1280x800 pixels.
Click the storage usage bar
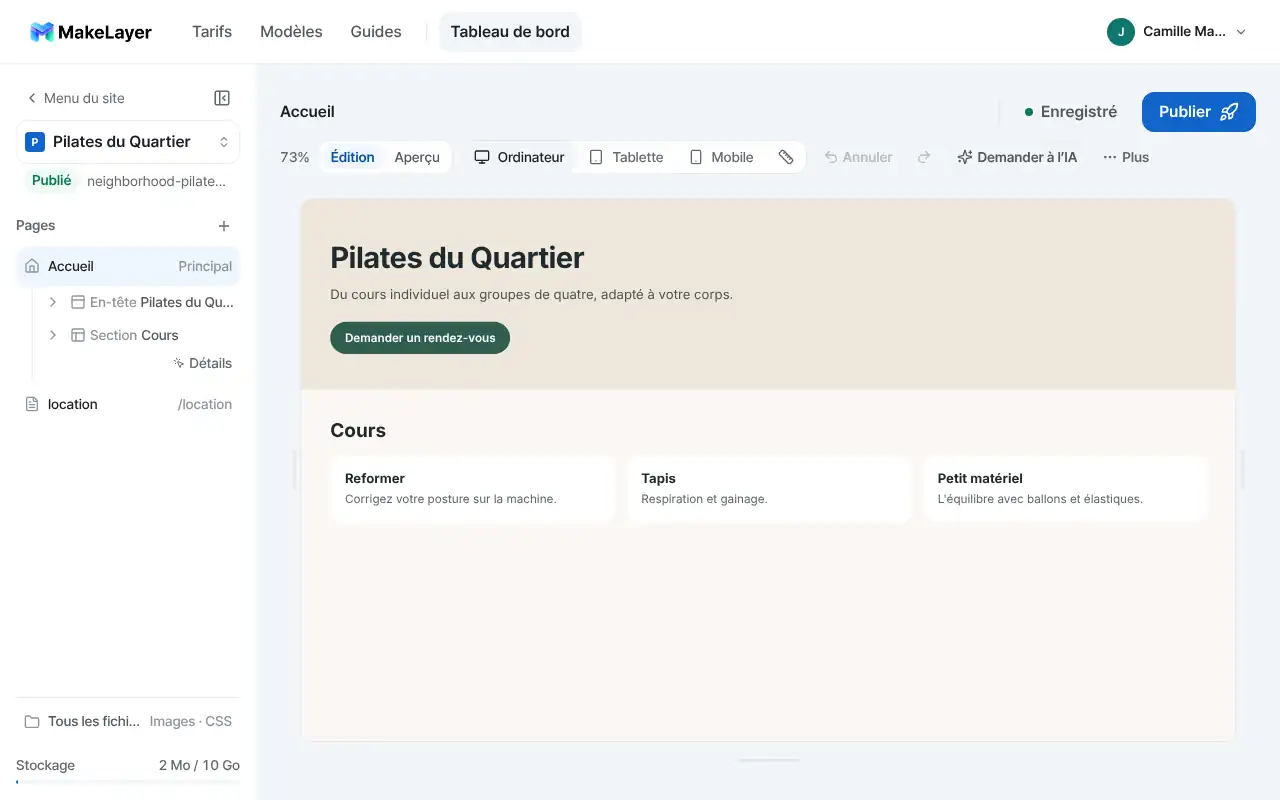[128, 782]
